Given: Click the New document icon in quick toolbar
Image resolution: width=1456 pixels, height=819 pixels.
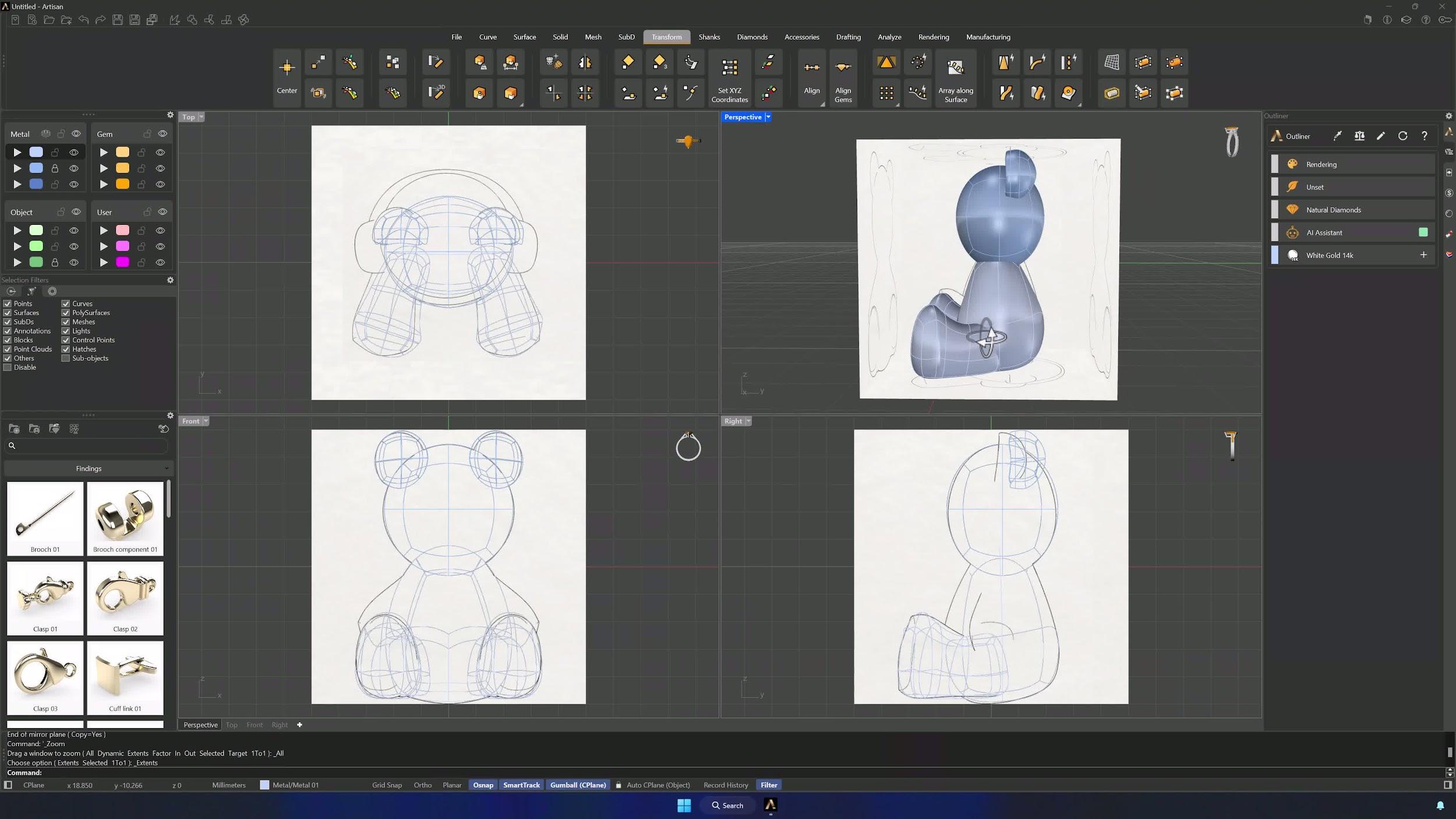Looking at the screenshot, I should pos(15,20).
